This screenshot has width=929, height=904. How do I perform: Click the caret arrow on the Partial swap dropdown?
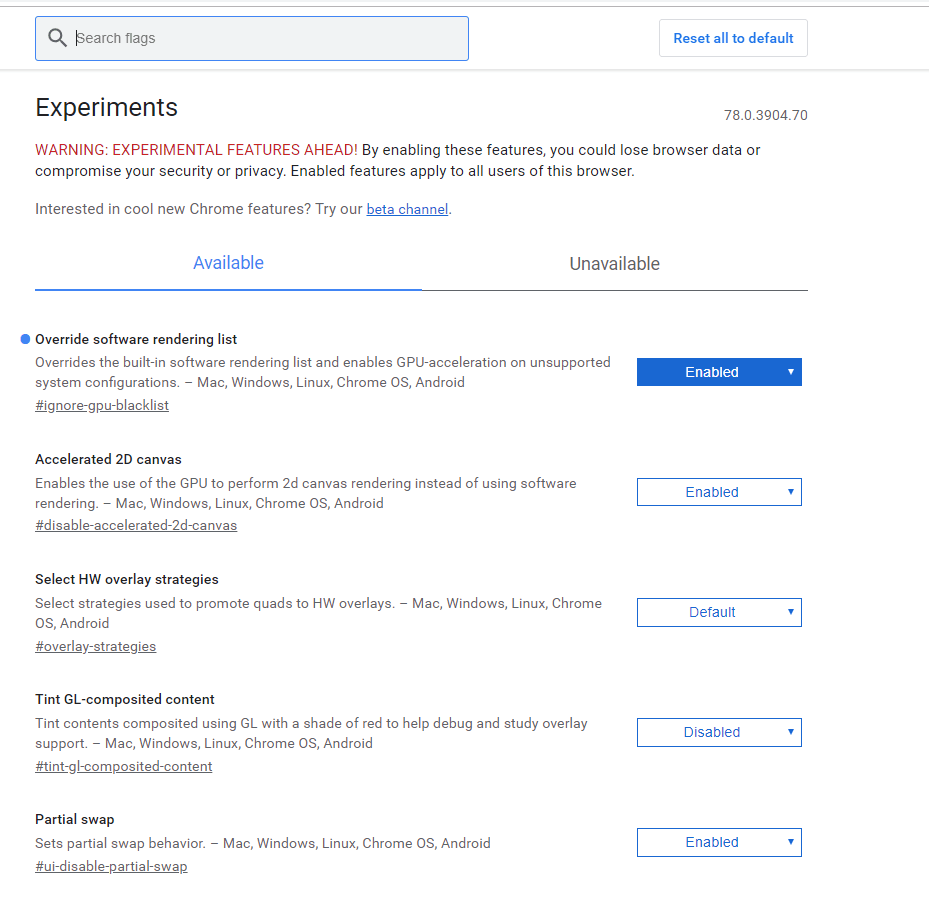[789, 842]
